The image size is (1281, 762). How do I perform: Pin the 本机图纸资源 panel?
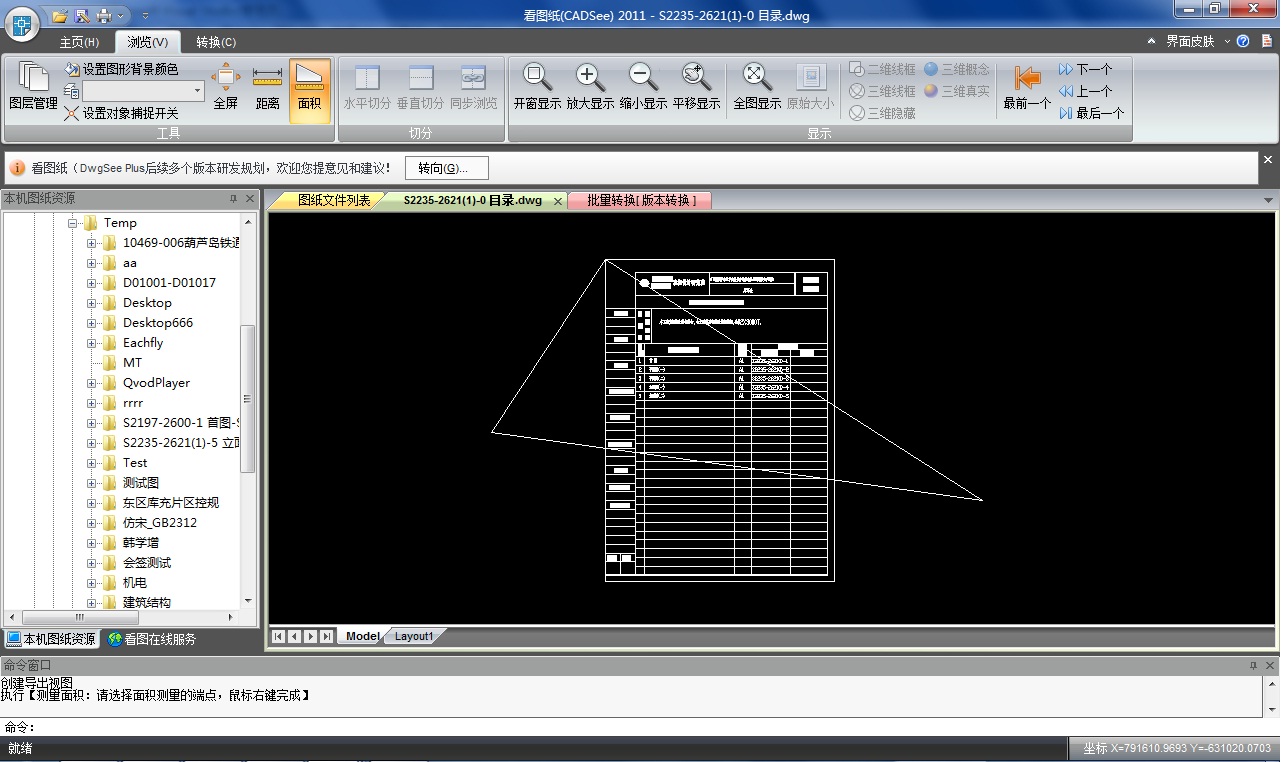233,199
